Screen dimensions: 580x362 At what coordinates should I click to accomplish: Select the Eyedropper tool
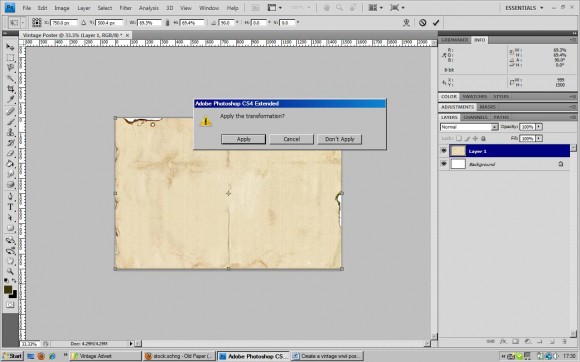[x=10, y=99]
